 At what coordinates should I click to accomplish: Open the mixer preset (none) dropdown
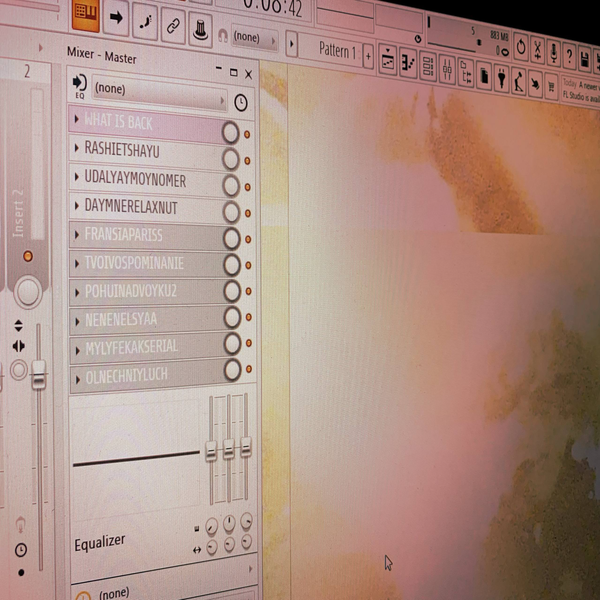(158, 90)
